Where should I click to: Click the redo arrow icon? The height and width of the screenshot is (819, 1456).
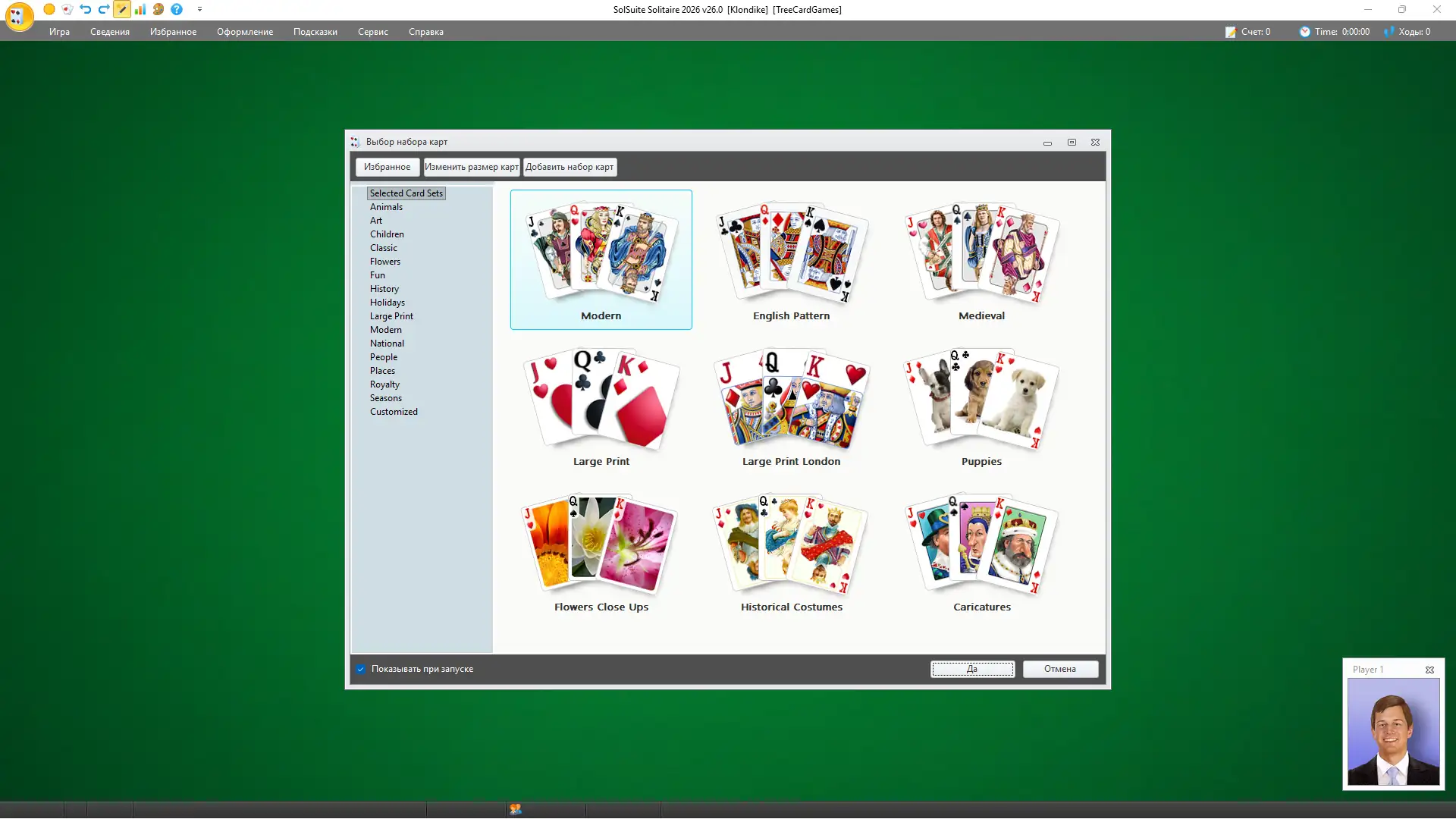tap(104, 10)
